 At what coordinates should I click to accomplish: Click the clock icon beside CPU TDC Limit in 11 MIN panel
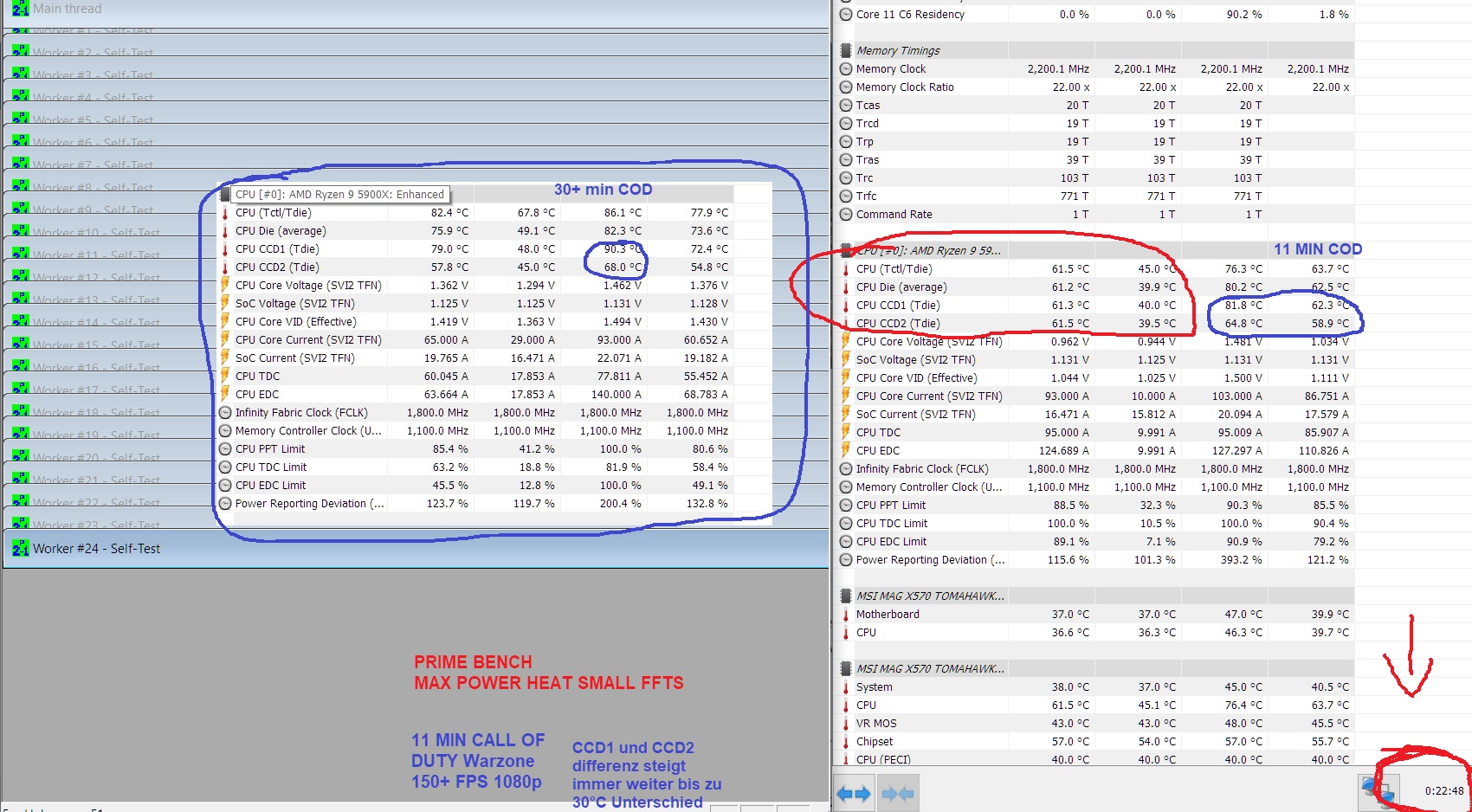tap(846, 523)
